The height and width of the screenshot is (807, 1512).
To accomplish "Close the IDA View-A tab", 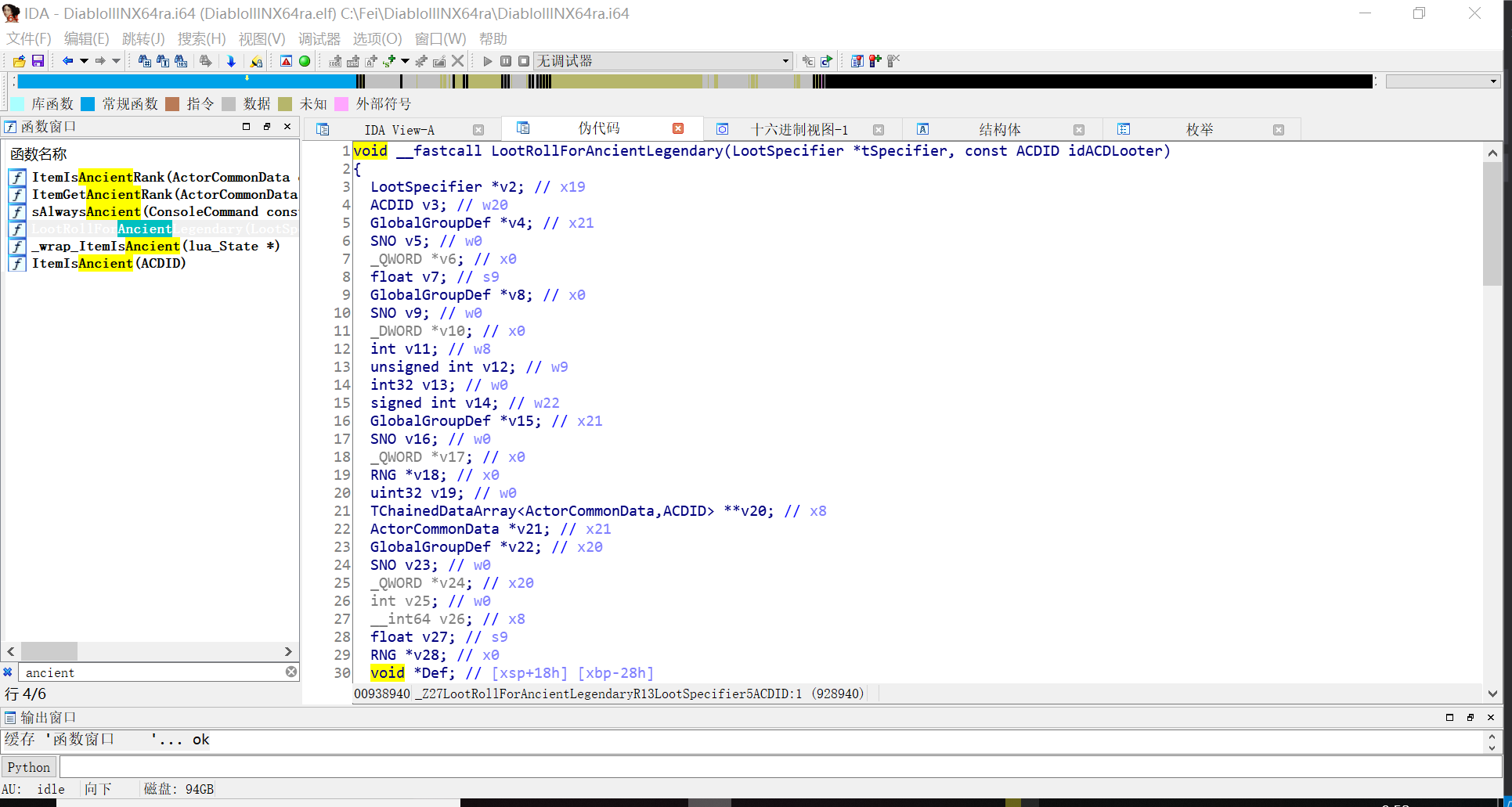I will tap(478, 130).
